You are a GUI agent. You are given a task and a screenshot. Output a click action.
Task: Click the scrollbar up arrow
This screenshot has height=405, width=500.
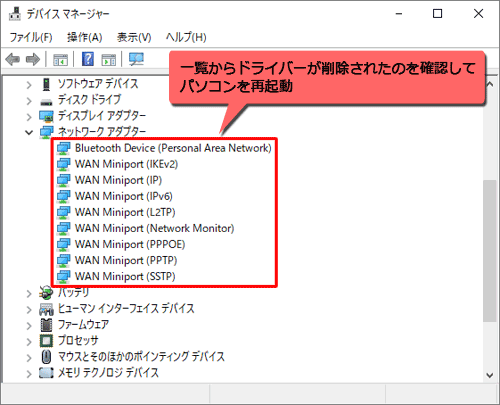pyautogui.click(x=489, y=84)
